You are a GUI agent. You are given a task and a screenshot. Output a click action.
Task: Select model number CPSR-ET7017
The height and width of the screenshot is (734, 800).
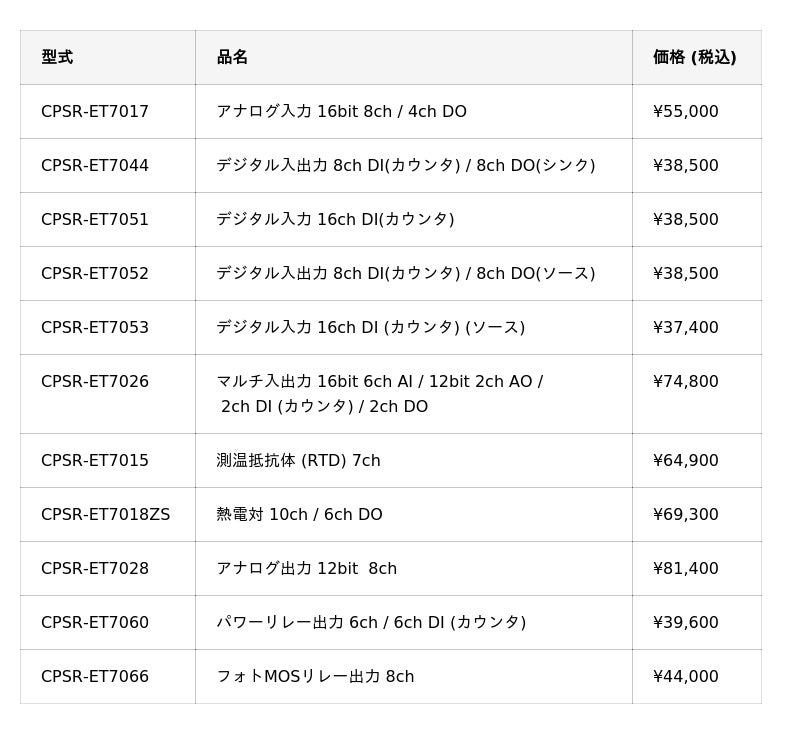(95, 111)
